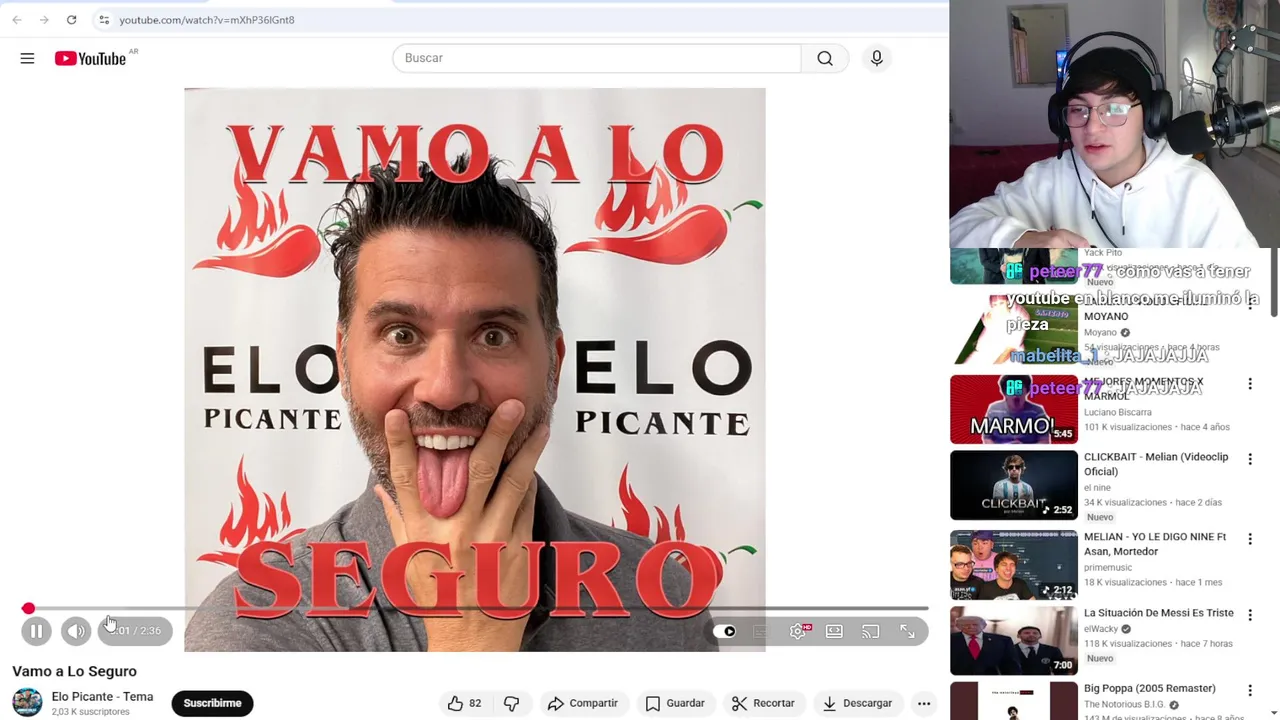
Task: Go to the YouTube home logo
Action: 90,59
